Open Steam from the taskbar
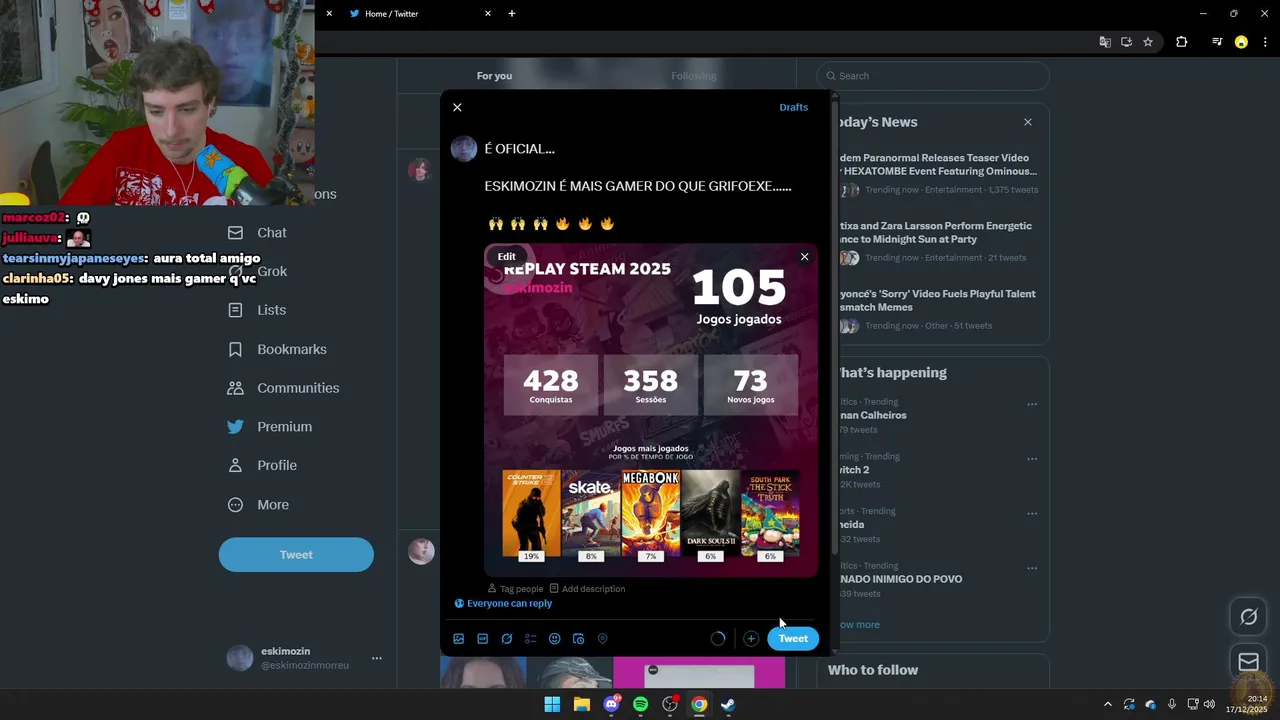Image resolution: width=1280 pixels, height=720 pixels. (729, 705)
